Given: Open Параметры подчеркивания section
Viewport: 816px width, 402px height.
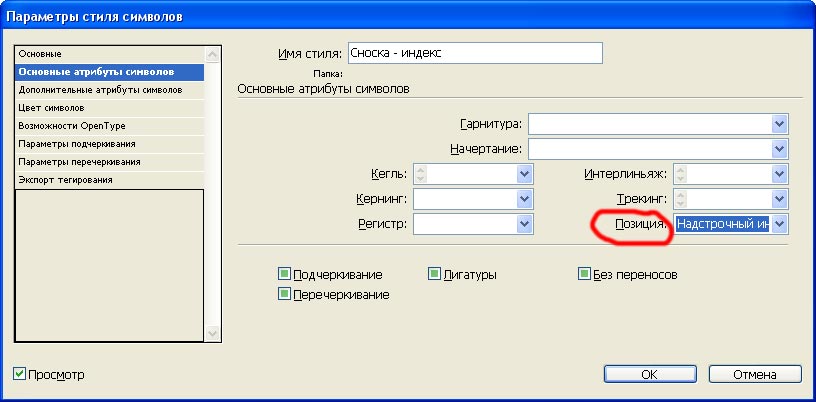Looking at the screenshot, I should [110, 144].
